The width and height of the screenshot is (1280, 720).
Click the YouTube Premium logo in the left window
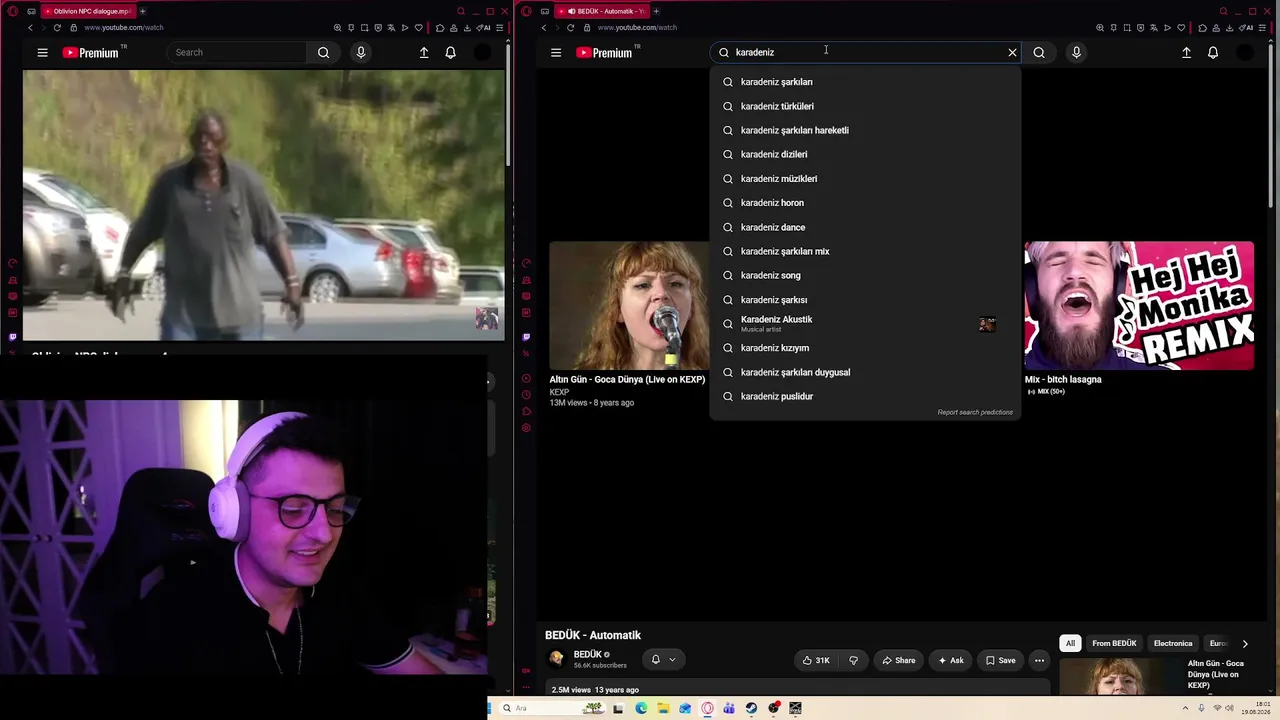(x=91, y=52)
